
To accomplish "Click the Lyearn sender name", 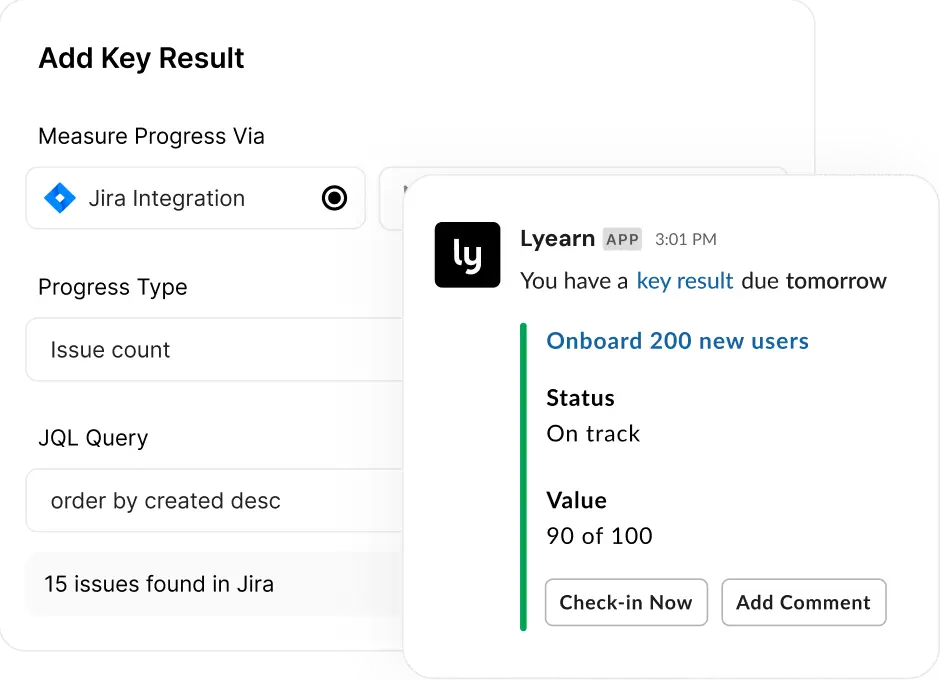I will click(x=557, y=239).
